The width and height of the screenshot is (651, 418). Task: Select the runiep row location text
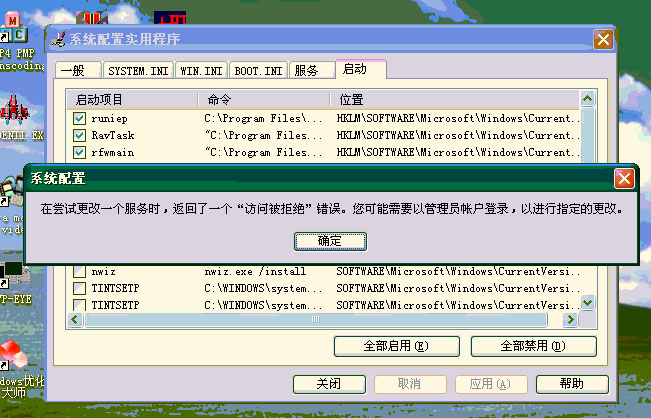click(458, 118)
